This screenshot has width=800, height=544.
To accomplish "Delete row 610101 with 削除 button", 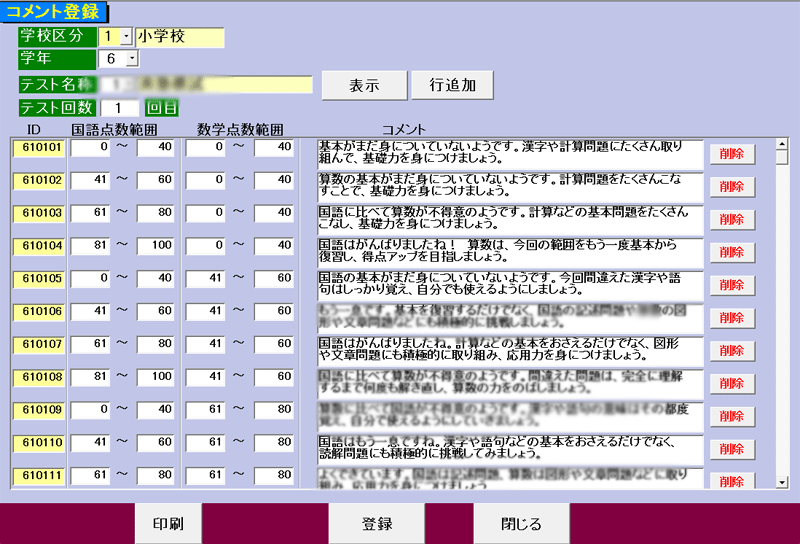I will click(732, 154).
